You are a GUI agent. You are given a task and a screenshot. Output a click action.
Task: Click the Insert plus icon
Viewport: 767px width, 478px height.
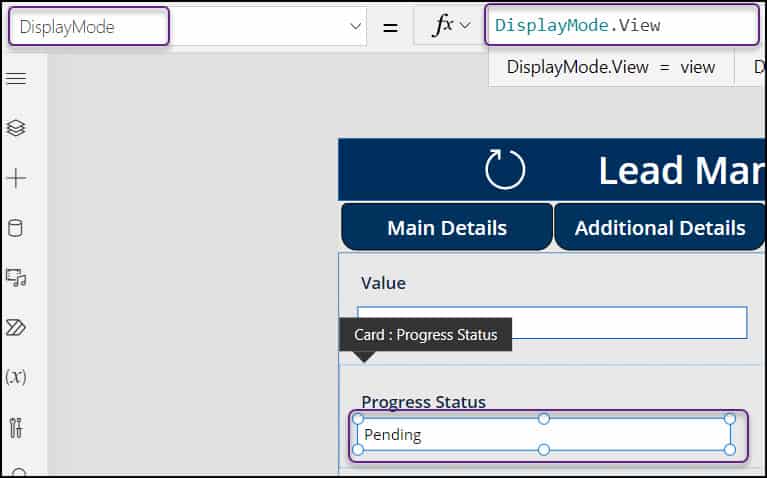point(16,179)
